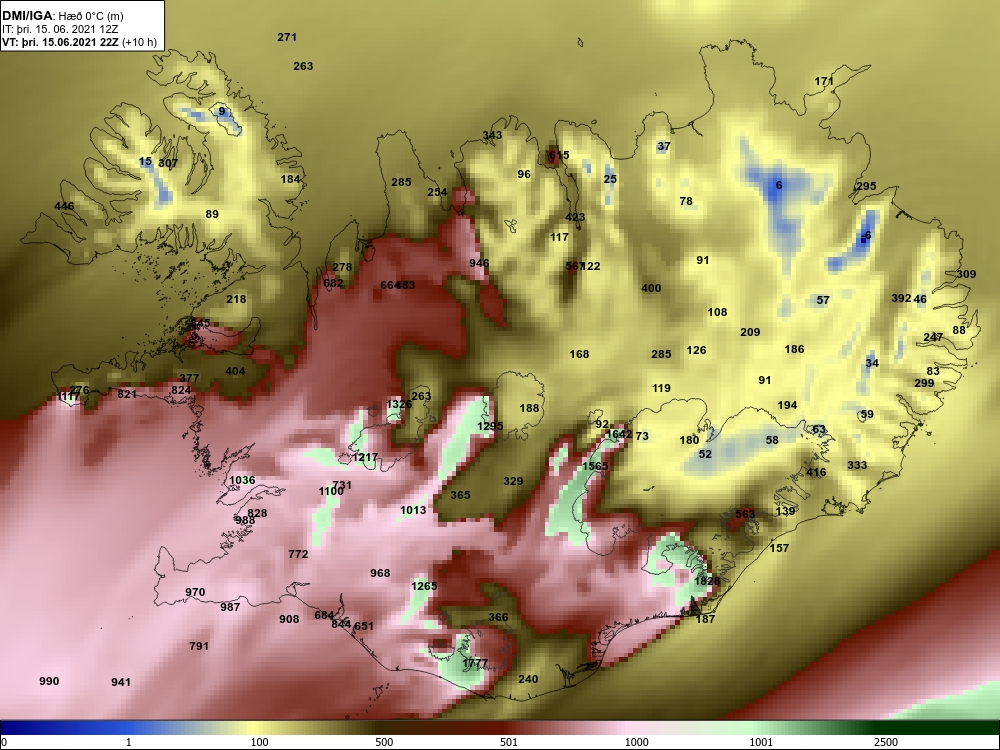
Task: Click the value 968
Action: click(380, 573)
